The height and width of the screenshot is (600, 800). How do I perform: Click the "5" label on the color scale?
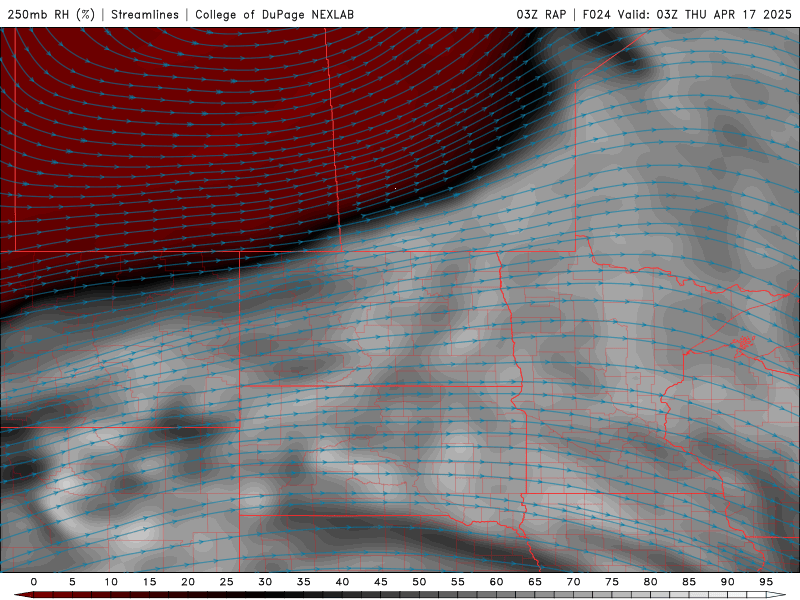tap(72, 582)
